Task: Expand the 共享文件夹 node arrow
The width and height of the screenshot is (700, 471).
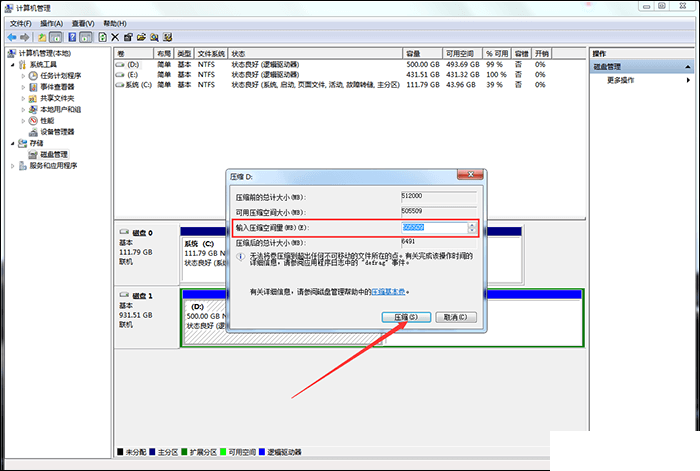Action: pyautogui.click(x=23, y=98)
